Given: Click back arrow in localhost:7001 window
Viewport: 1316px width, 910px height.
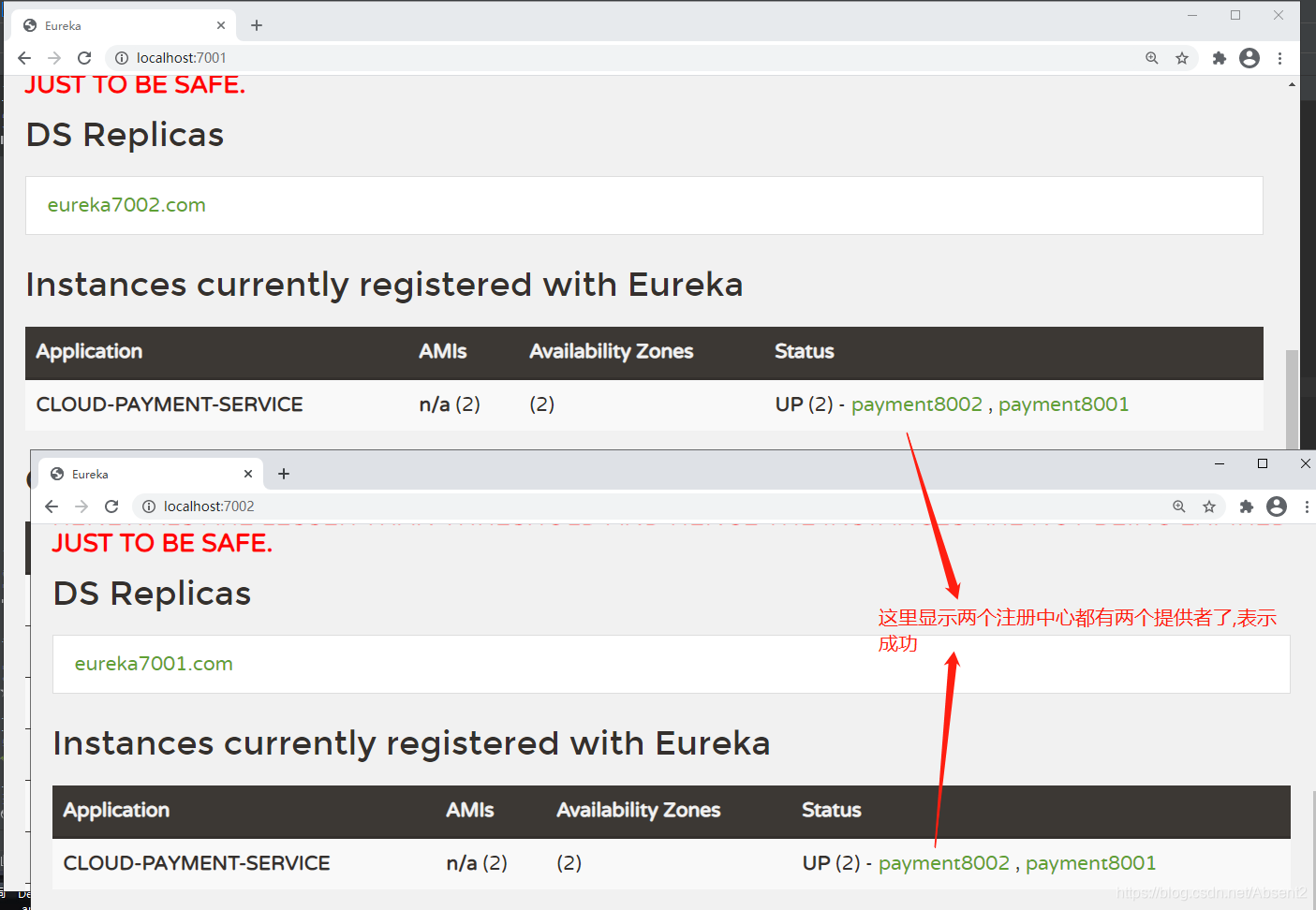Looking at the screenshot, I should click(24, 58).
